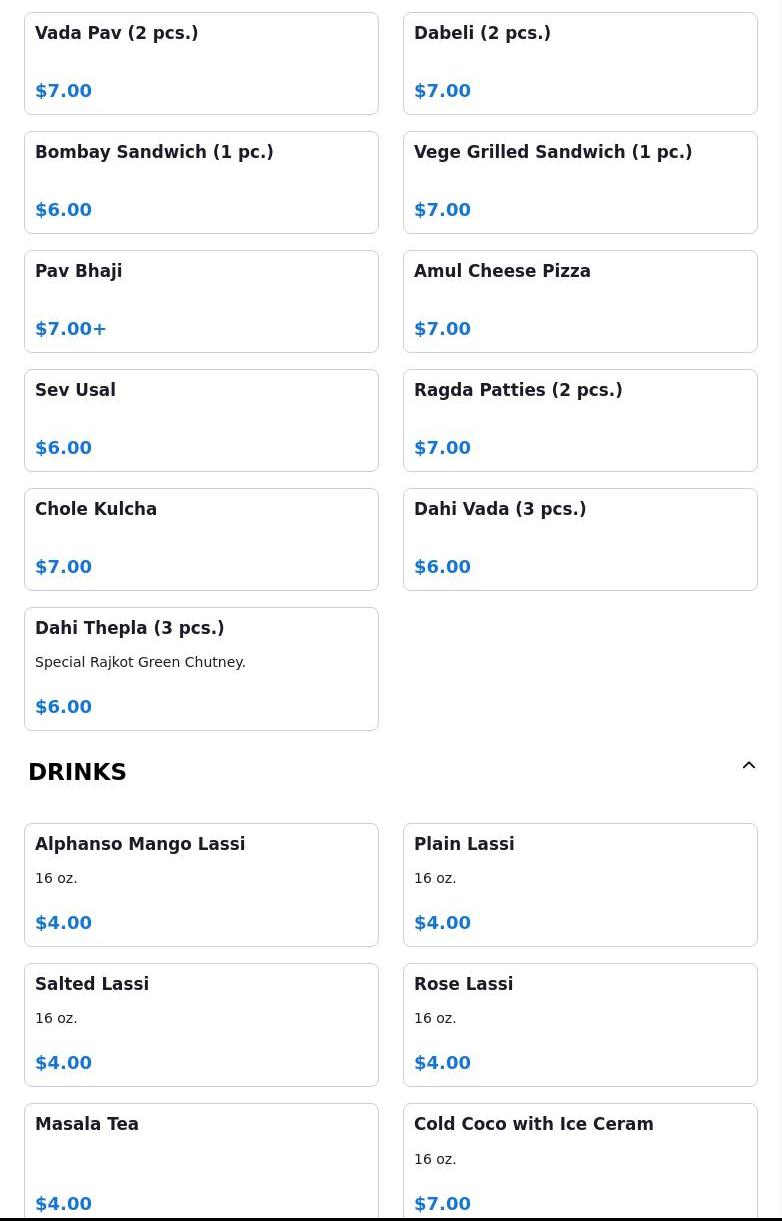The height and width of the screenshot is (1221, 782).
Task: Collapse the DRINKS section chevron
Action: coord(749,766)
